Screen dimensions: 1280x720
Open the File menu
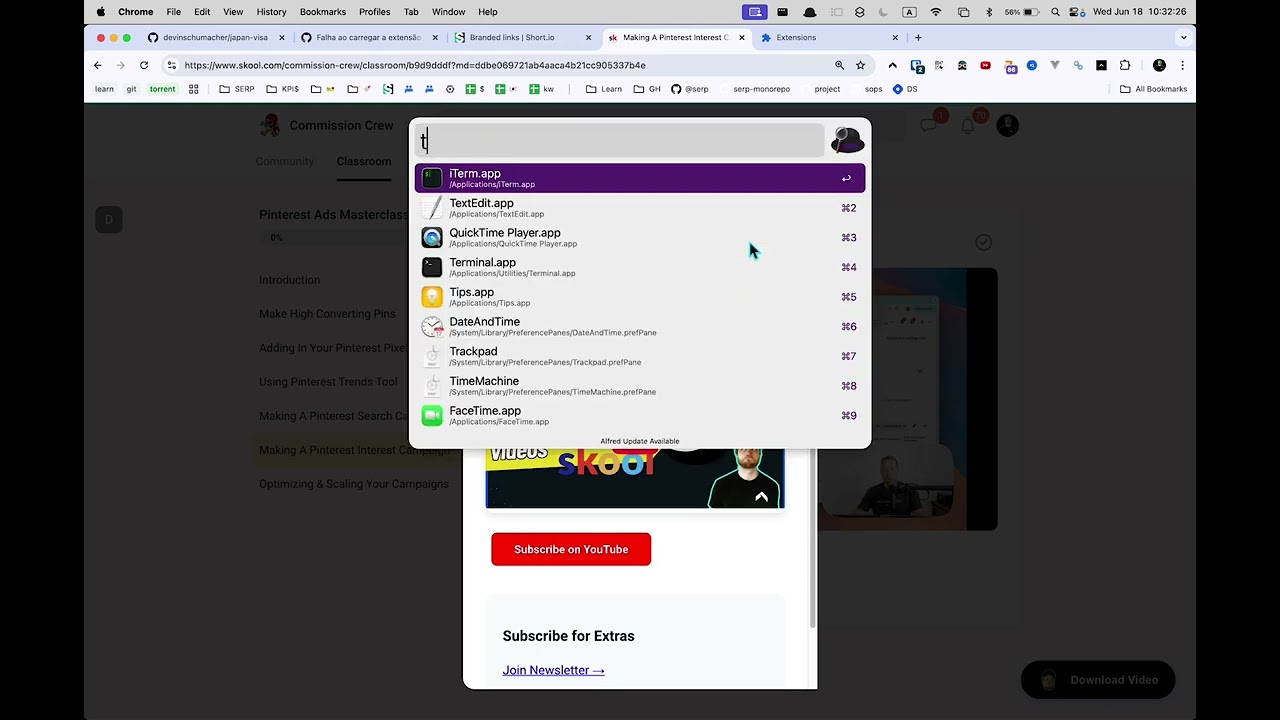point(174,12)
